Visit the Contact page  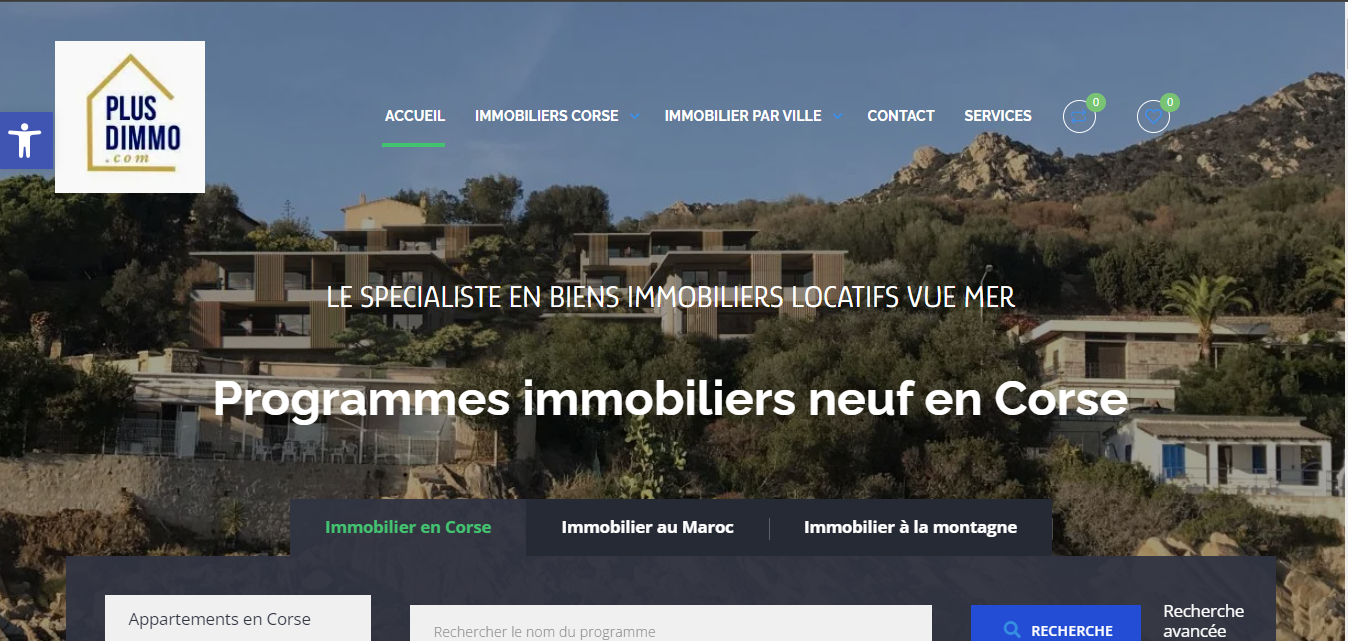tap(901, 116)
